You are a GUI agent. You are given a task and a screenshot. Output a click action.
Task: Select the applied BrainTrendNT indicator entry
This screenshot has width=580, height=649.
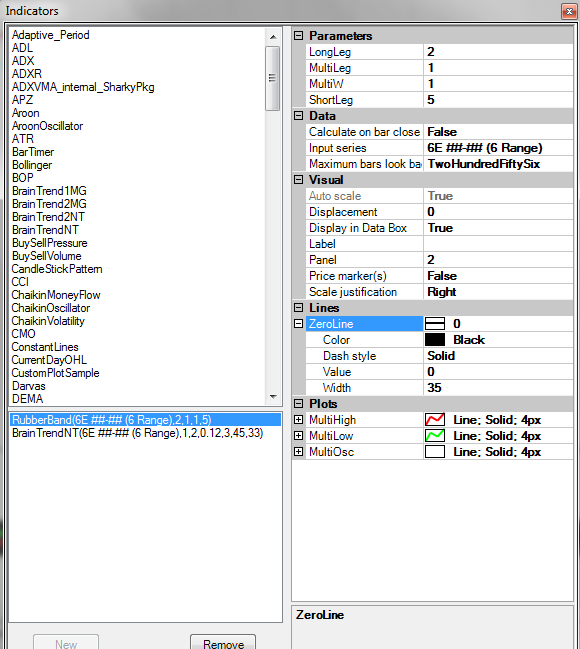145,433
